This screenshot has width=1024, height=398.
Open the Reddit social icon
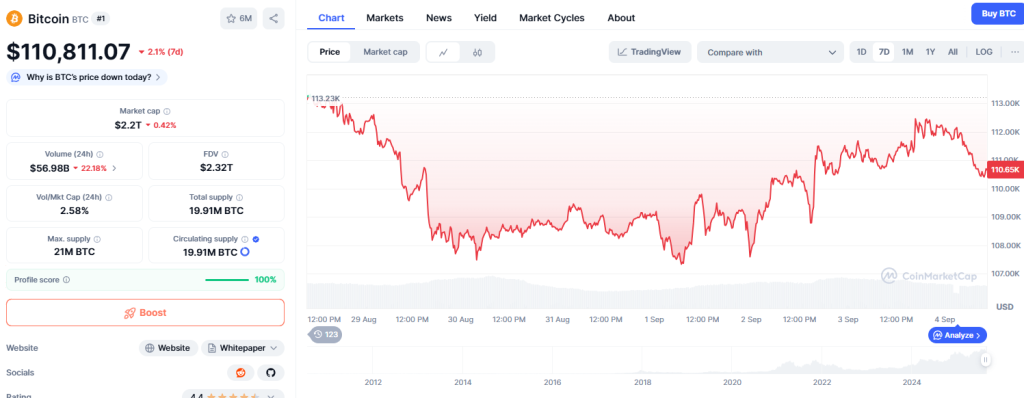pos(241,373)
